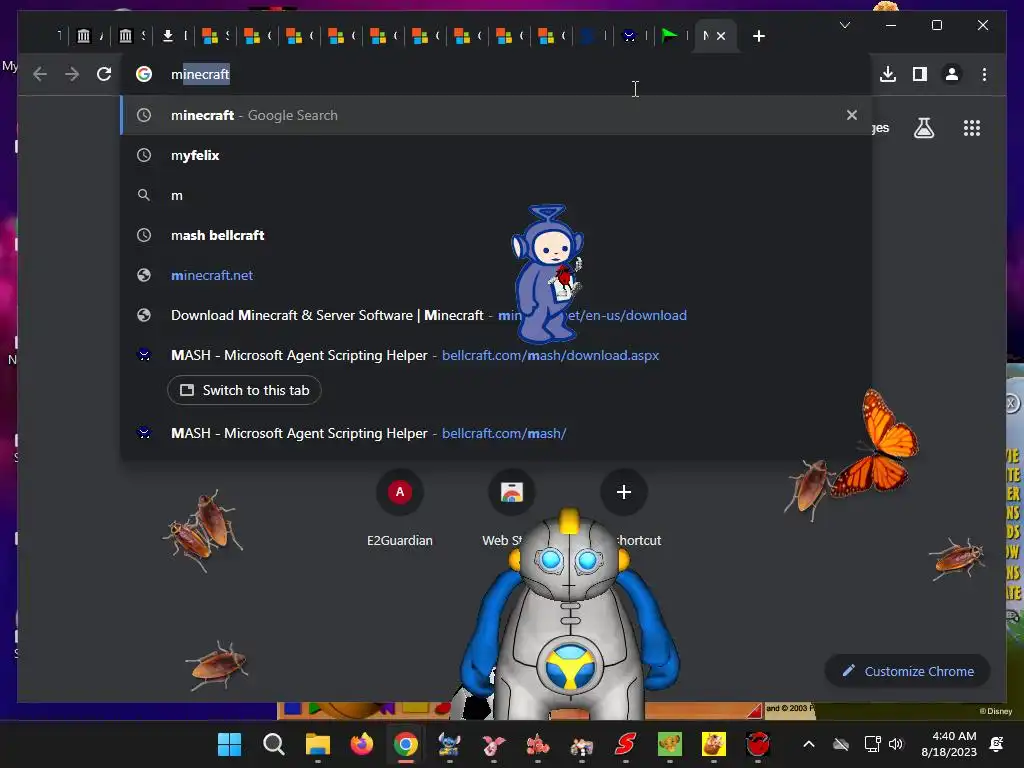Switch to the green flag tab
1024x768 pixels.
(670, 36)
